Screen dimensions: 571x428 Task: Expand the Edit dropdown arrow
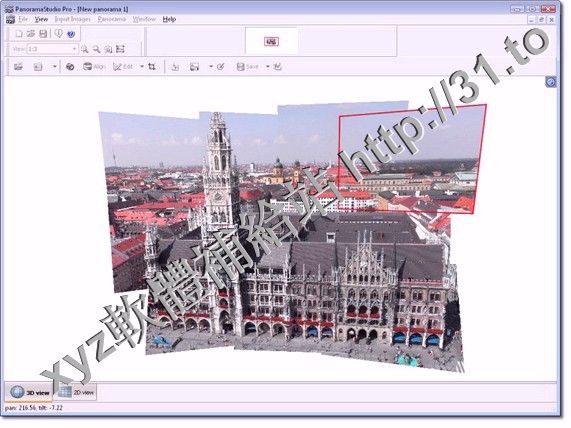tap(142, 67)
